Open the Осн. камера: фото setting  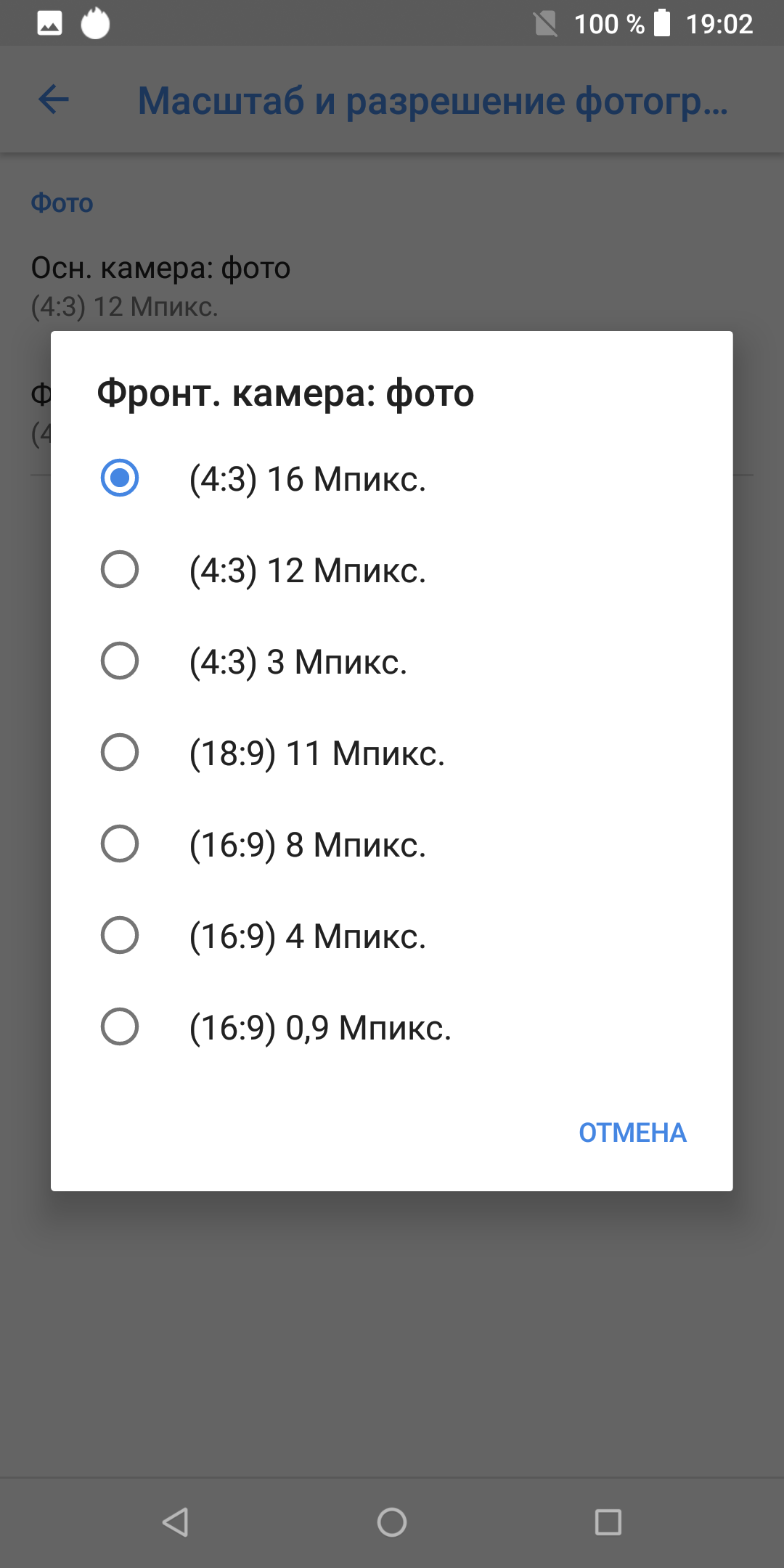[x=161, y=286]
